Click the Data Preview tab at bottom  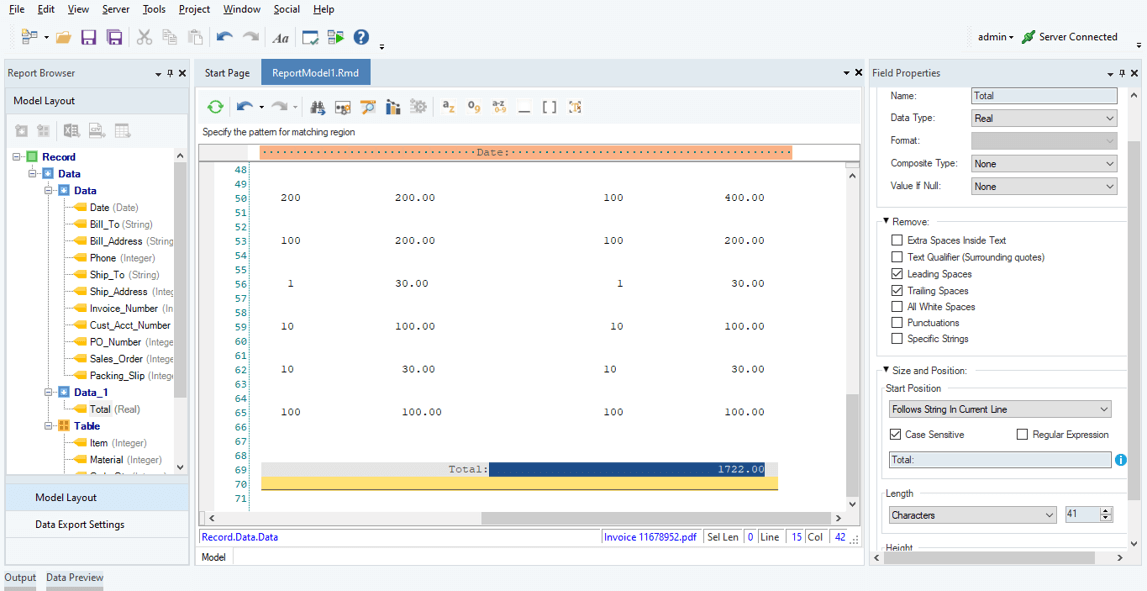74,577
